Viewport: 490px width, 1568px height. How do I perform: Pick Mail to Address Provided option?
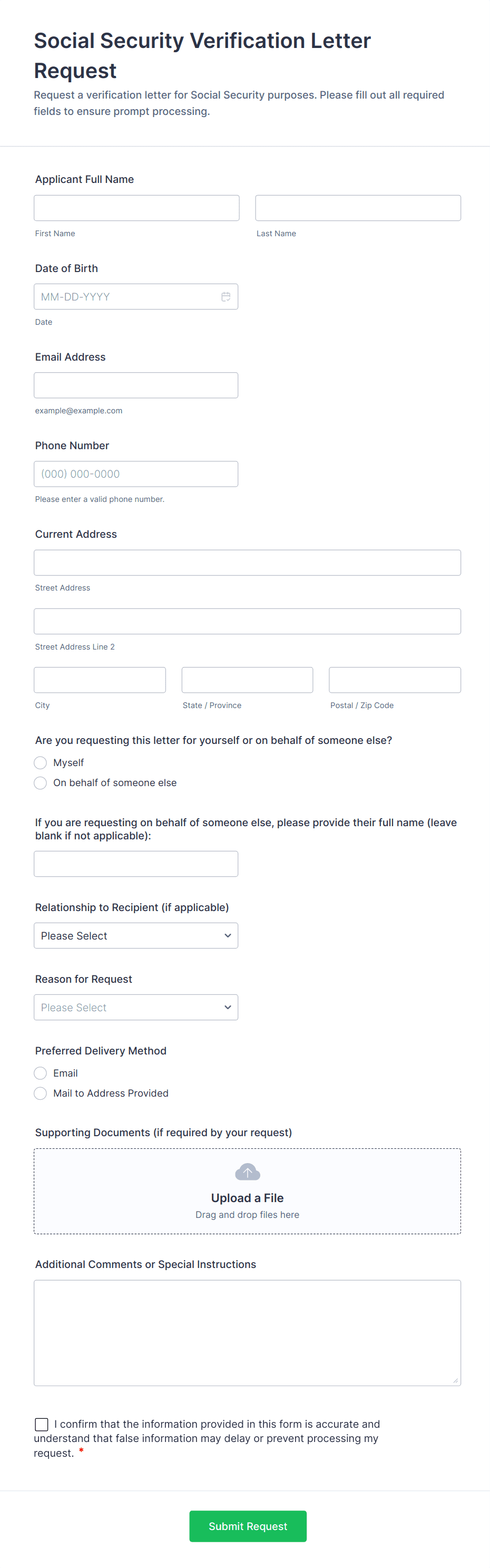(41, 1093)
